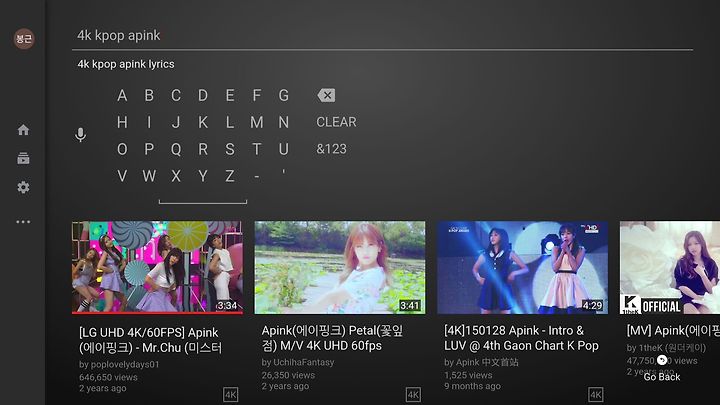The image size is (720, 405).
Task: Open the account avatar icon
Action: [24, 39]
